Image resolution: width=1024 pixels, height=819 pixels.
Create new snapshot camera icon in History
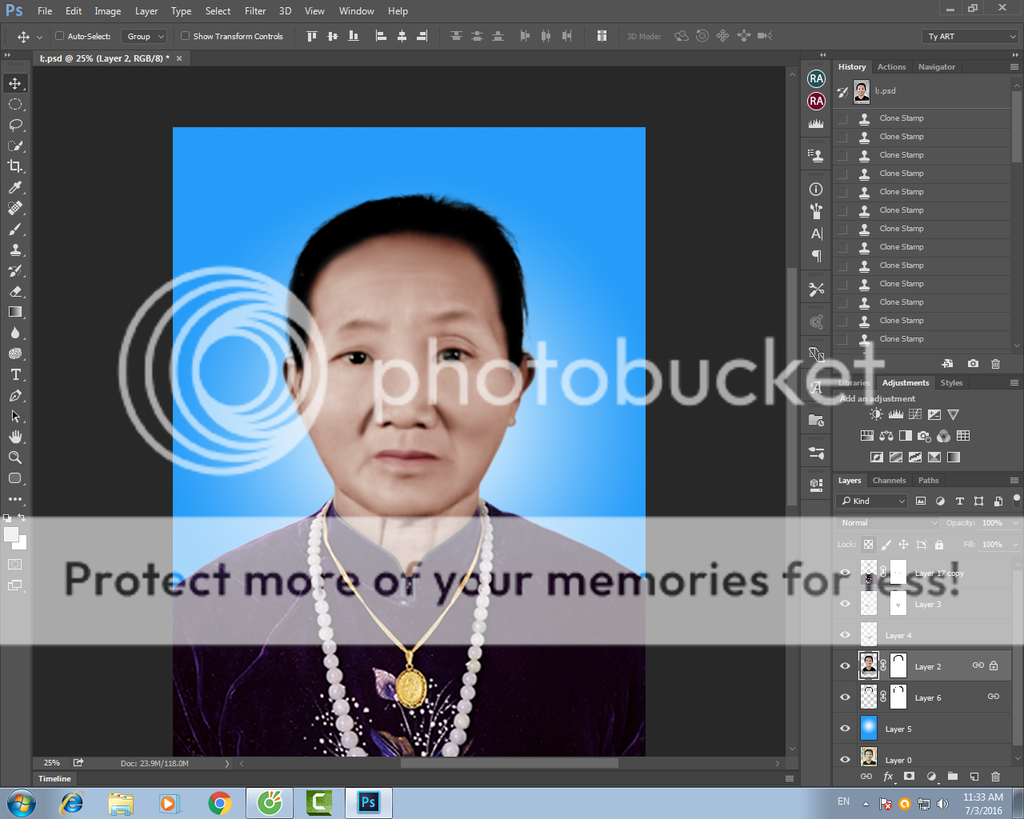(973, 363)
